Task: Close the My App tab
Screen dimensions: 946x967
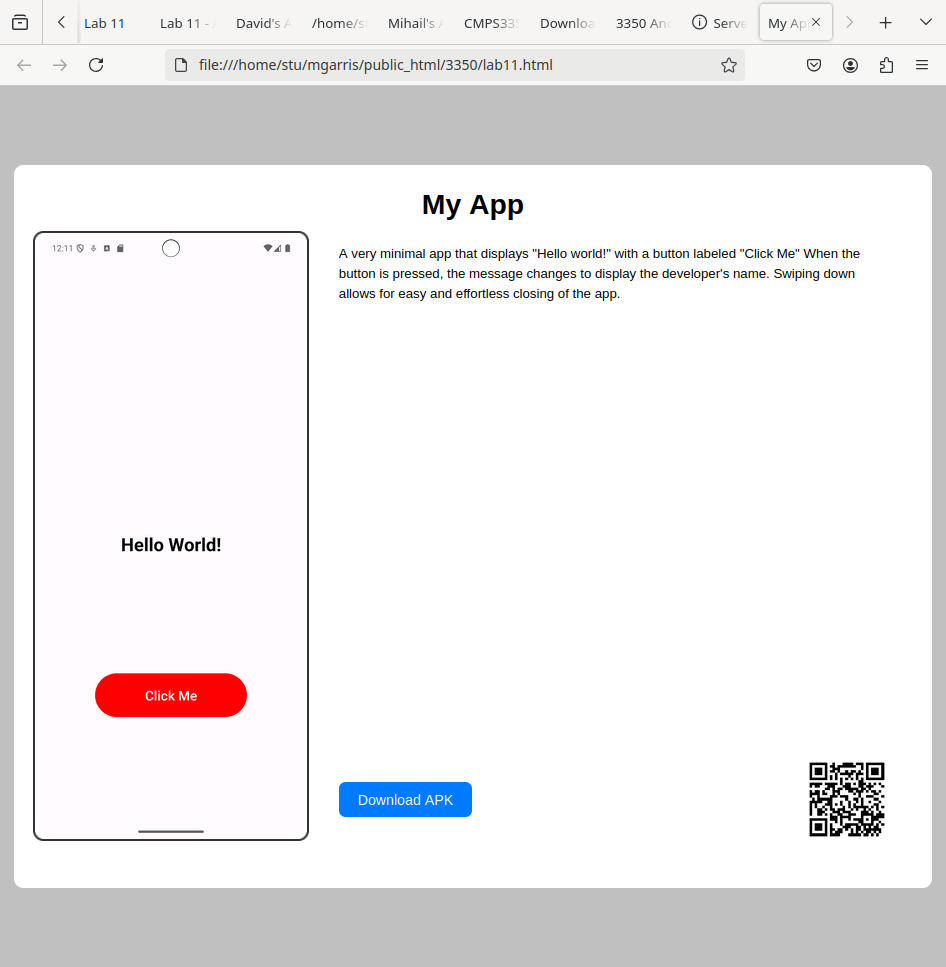Action: [x=816, y=22]
